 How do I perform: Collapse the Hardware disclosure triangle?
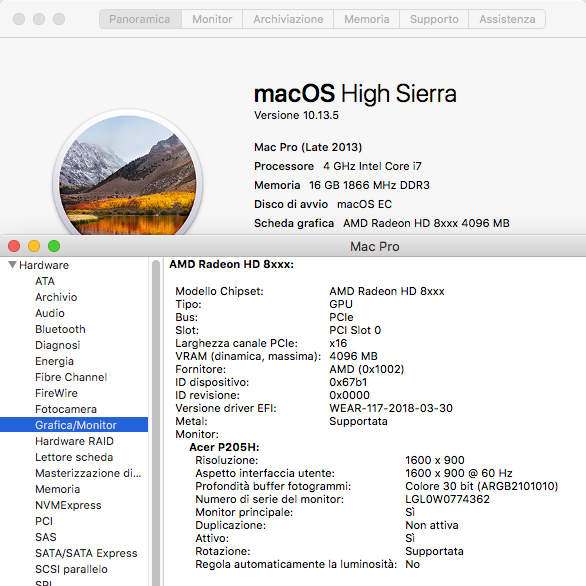(x=12, y=265)
